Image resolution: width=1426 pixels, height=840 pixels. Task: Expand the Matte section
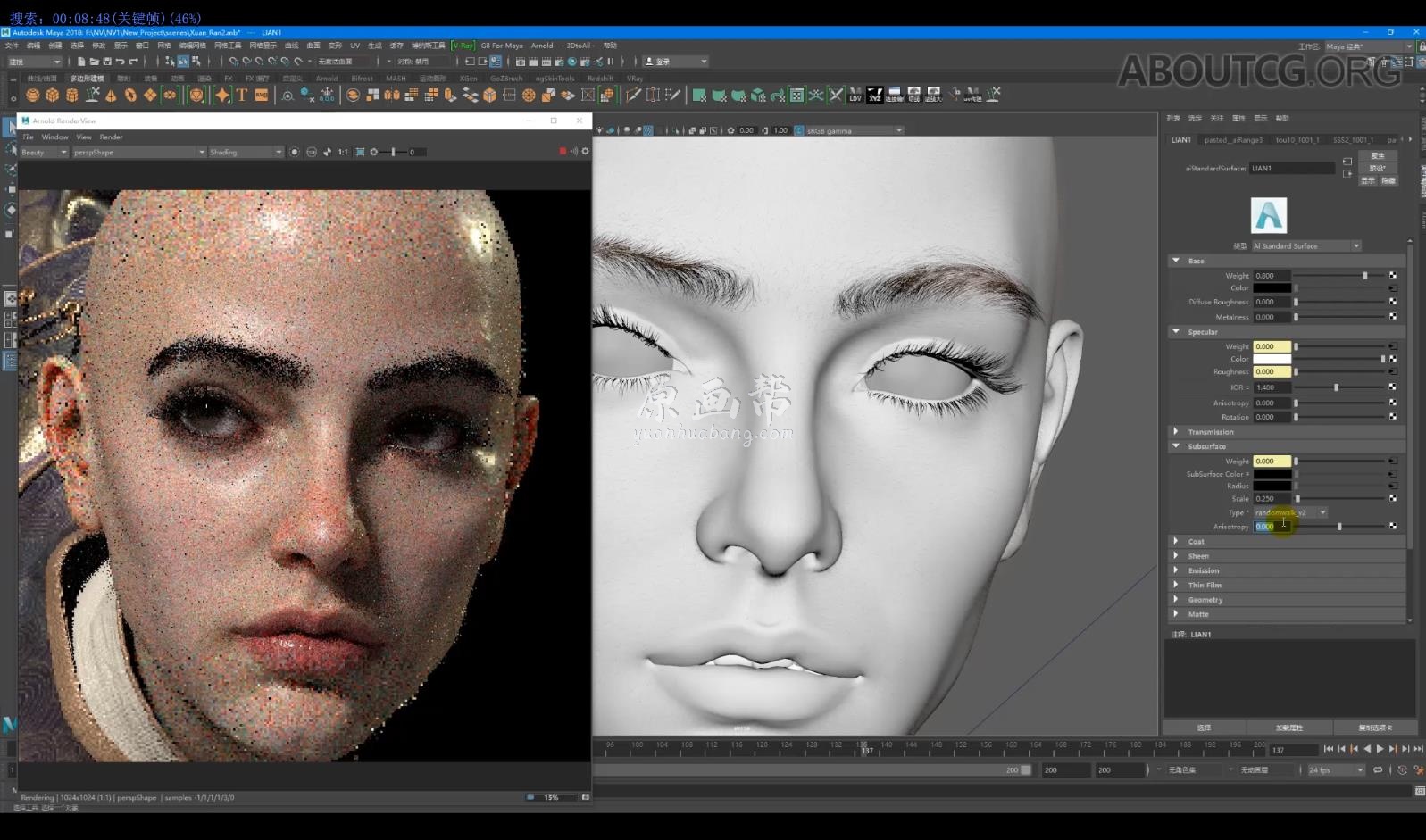(1175, 614)
